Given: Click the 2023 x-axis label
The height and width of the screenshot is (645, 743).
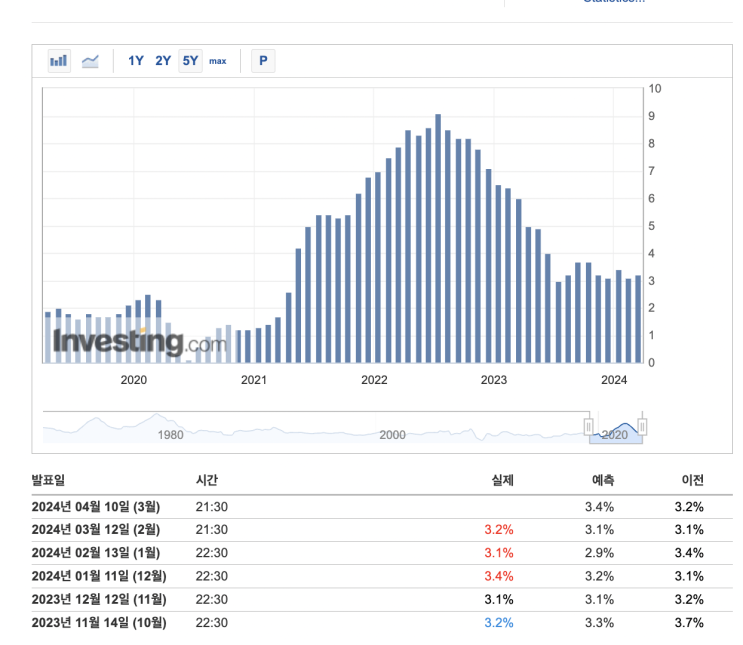Looking at the screenshot, I should coord(494,380).
